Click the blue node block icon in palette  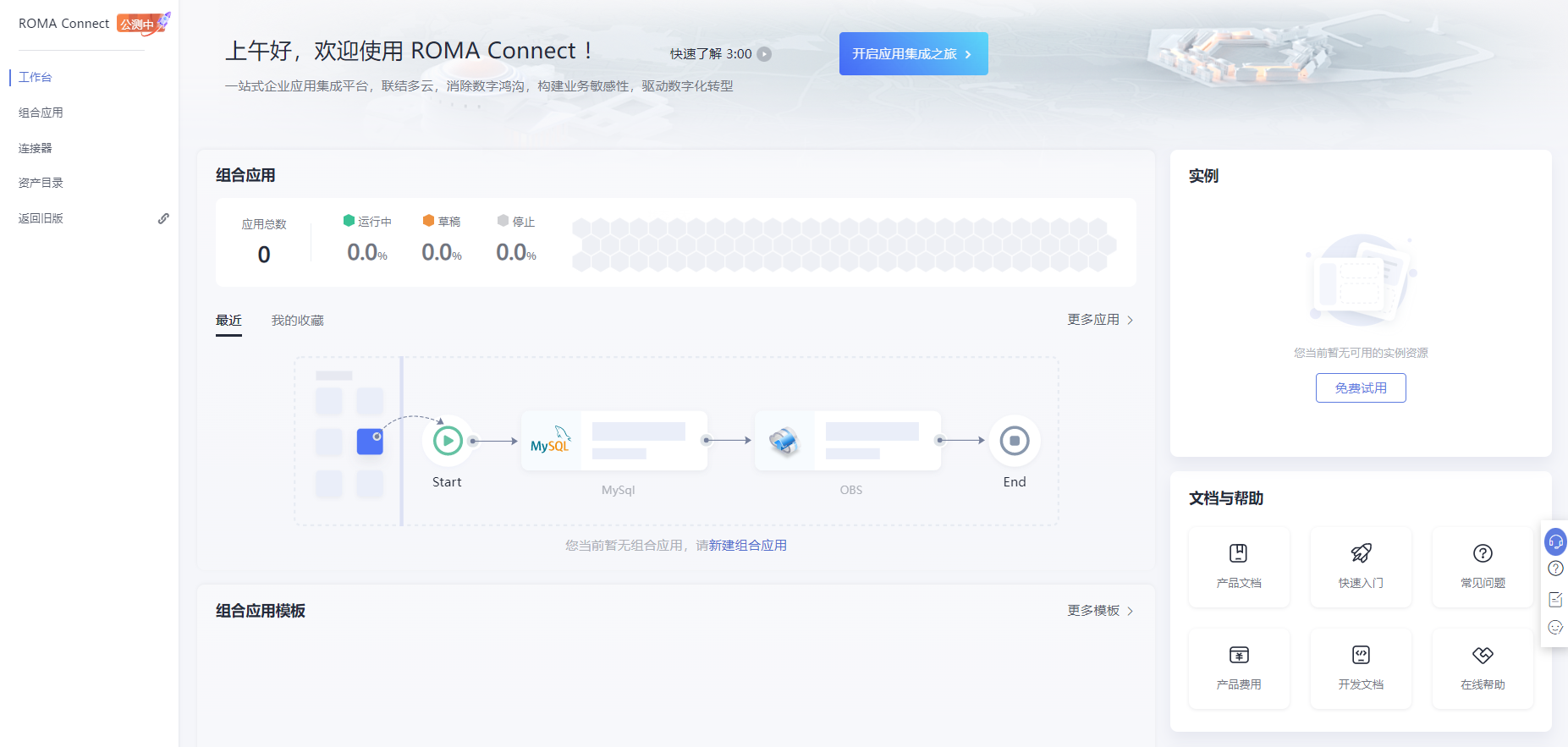point(370,442)
